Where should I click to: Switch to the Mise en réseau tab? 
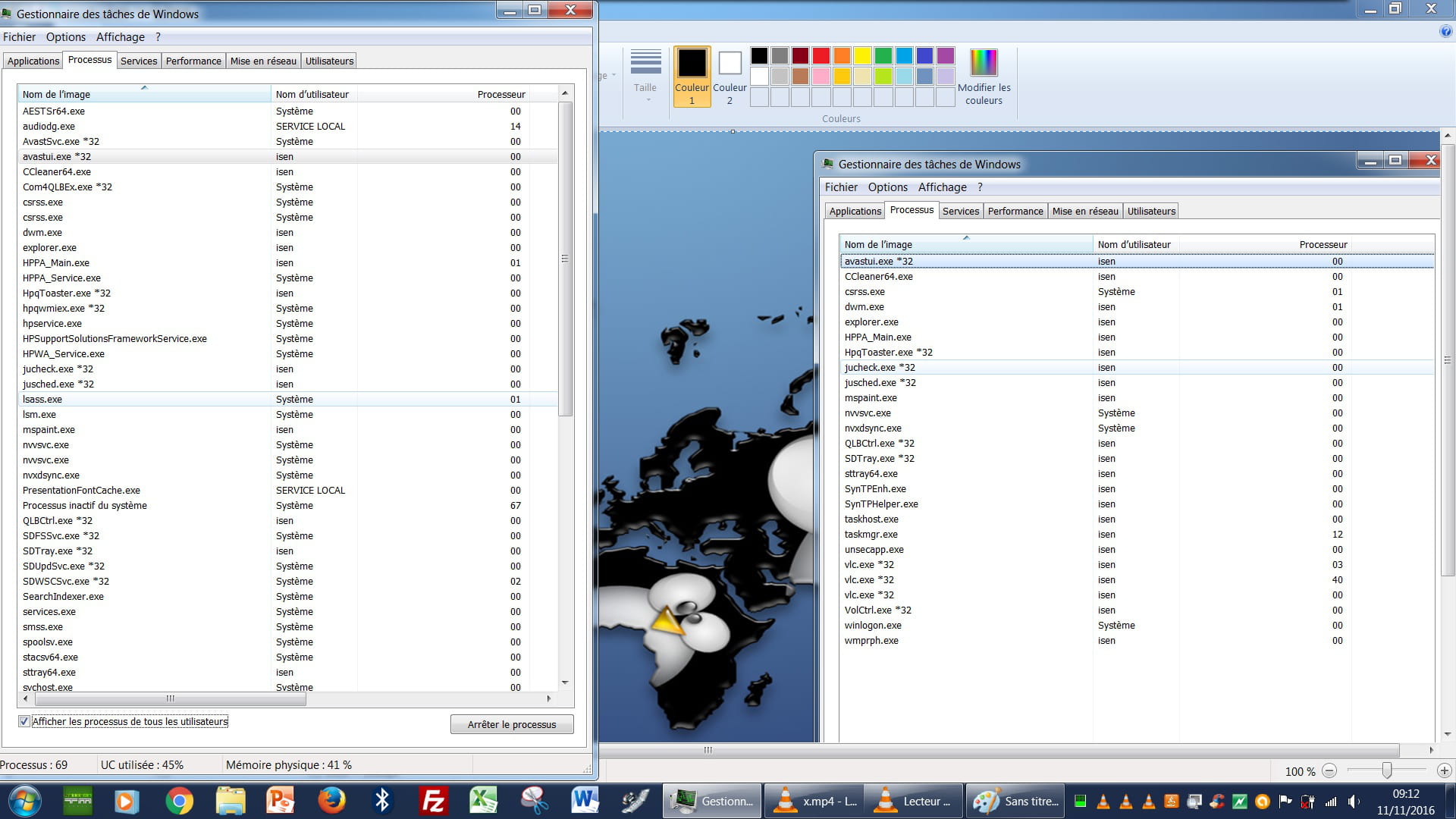[263, 61]
